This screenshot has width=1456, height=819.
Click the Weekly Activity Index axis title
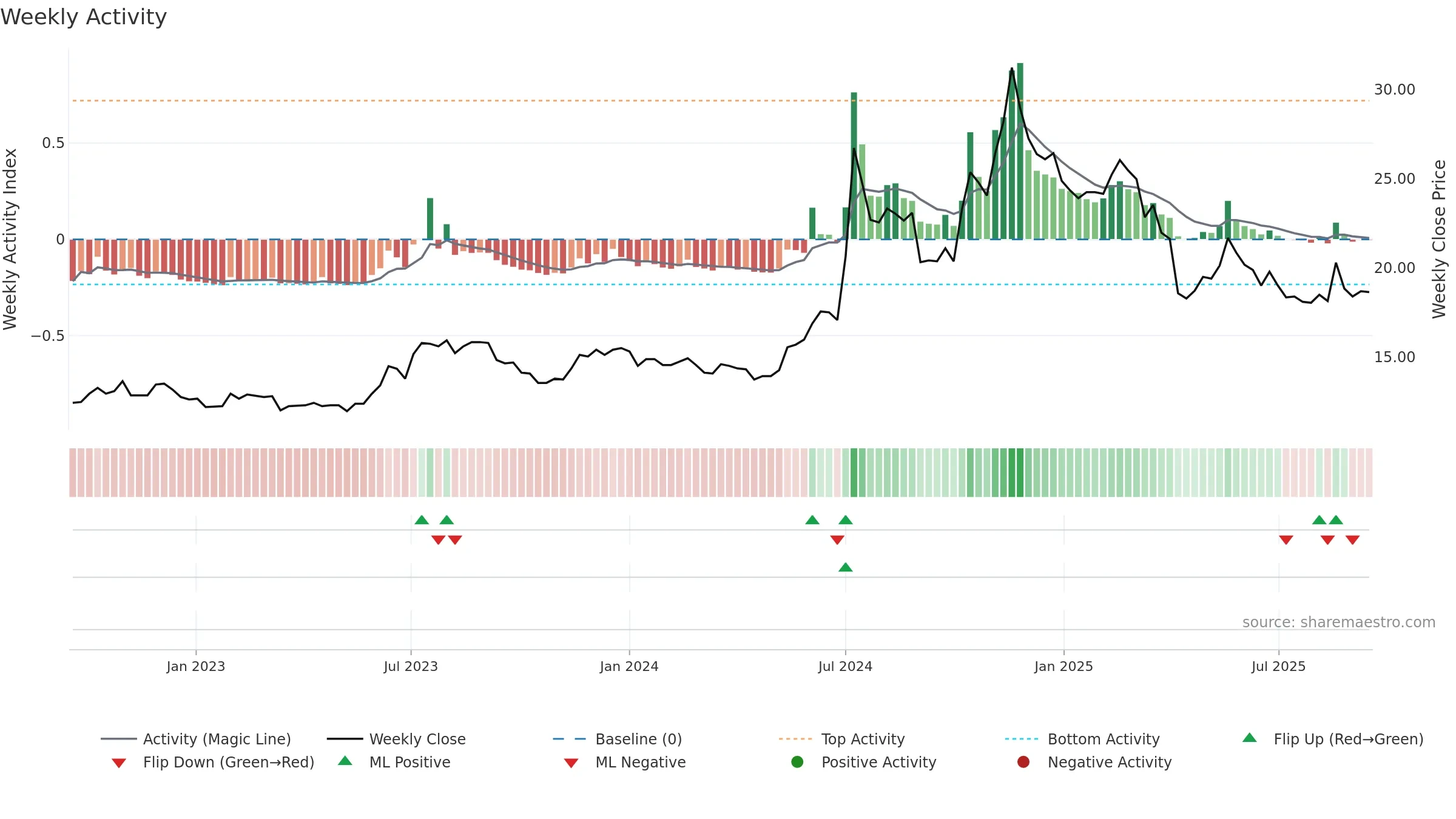[x=10, y=239]
